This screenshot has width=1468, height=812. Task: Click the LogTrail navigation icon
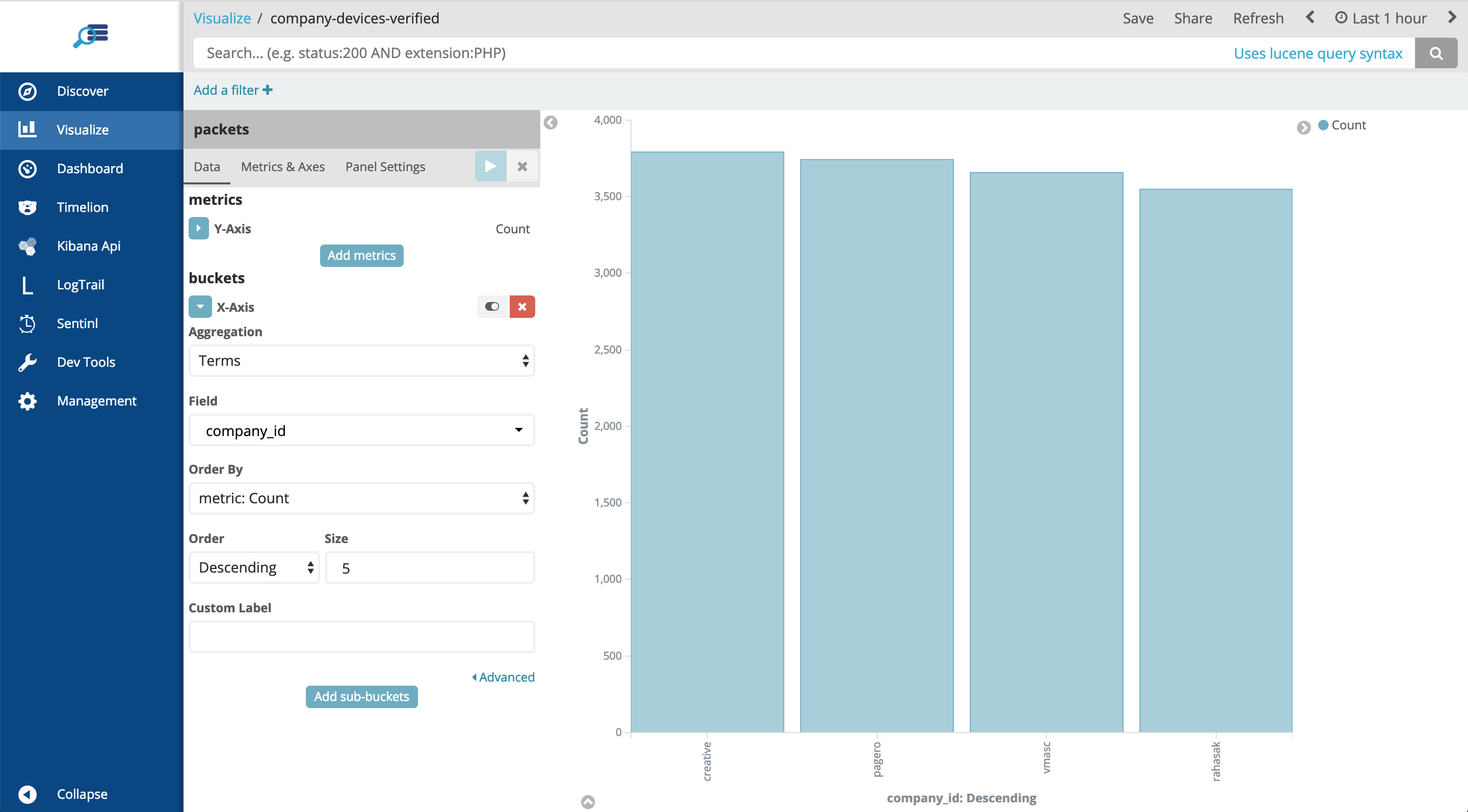click(27, 285)
